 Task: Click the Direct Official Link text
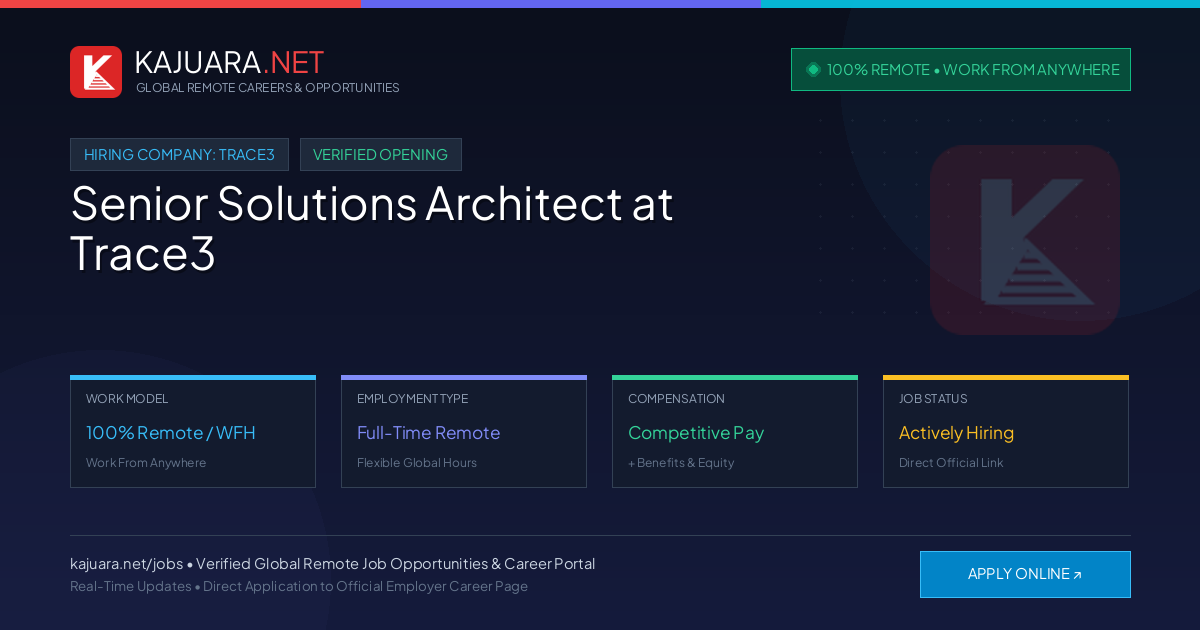pyautogui.click(x=951, y=463)
